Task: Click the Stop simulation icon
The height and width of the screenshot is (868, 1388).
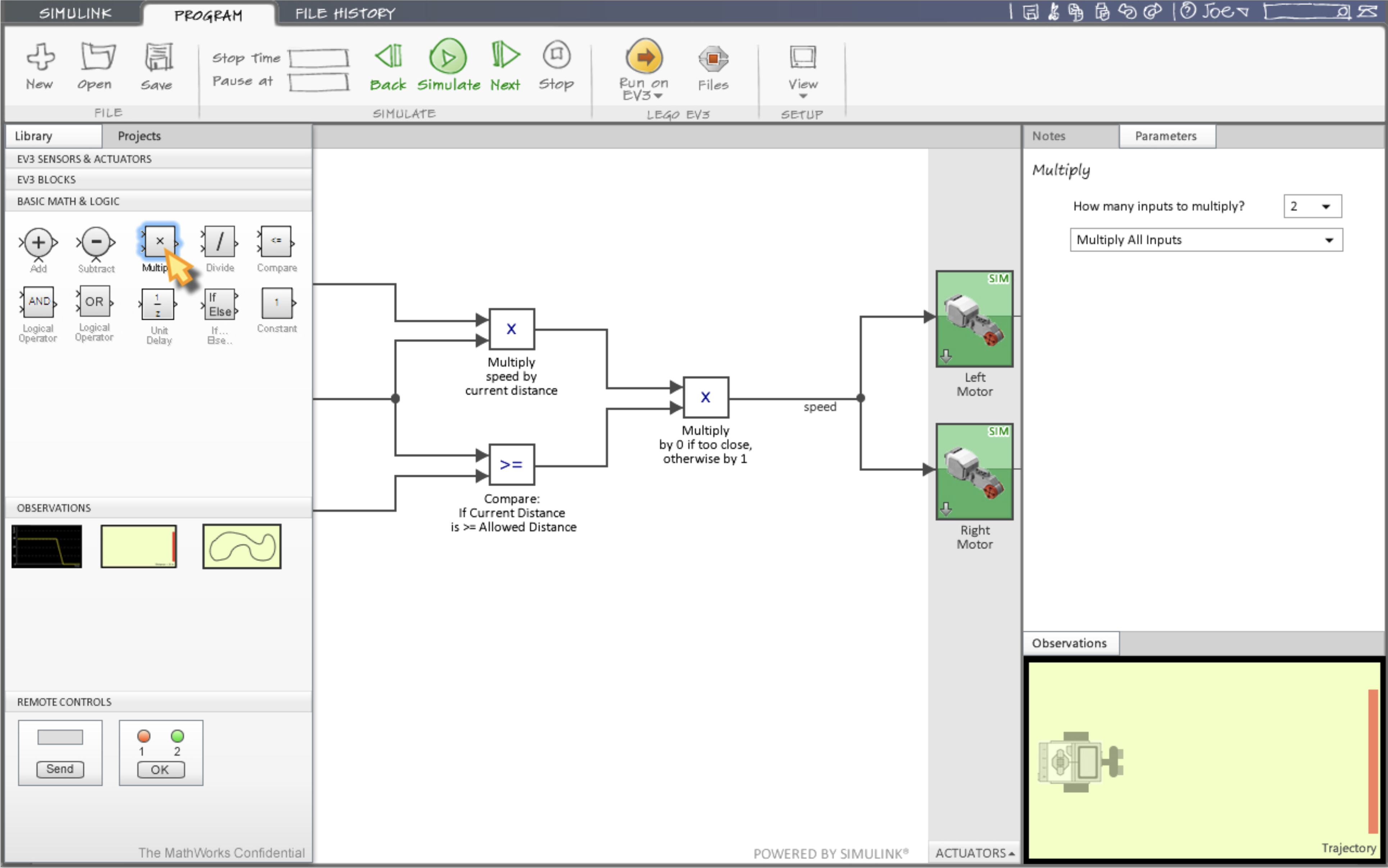Action: pyautogui.click(x=556, y=56)
